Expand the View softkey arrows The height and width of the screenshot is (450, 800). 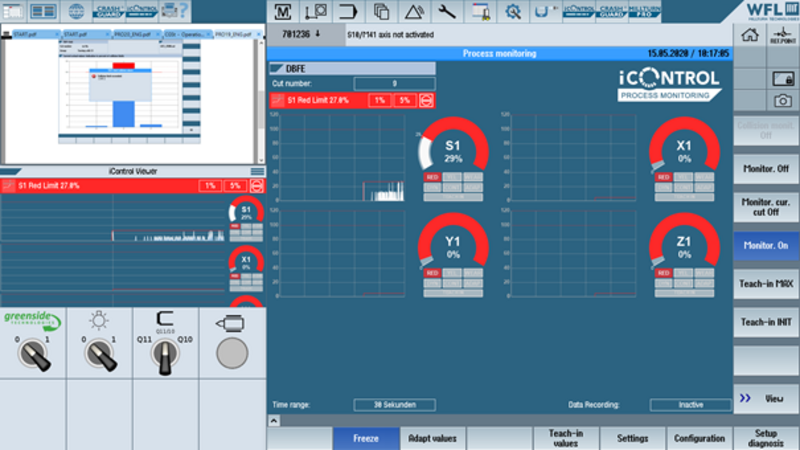[x=745, y=397]
